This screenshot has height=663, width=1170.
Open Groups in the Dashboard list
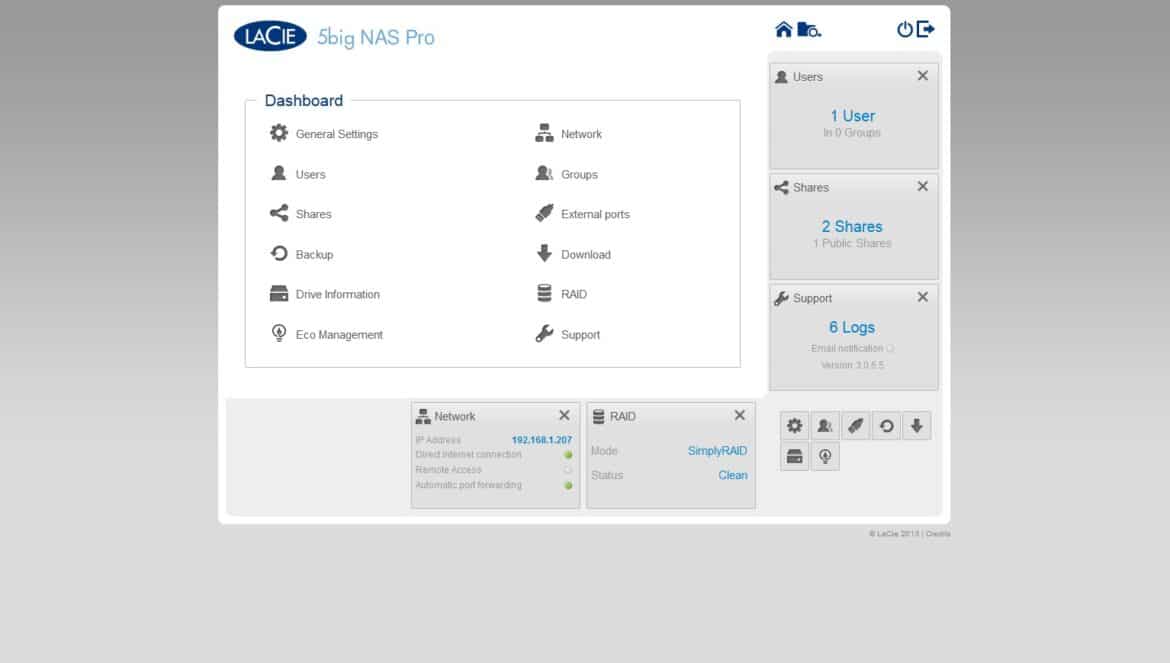566,174
